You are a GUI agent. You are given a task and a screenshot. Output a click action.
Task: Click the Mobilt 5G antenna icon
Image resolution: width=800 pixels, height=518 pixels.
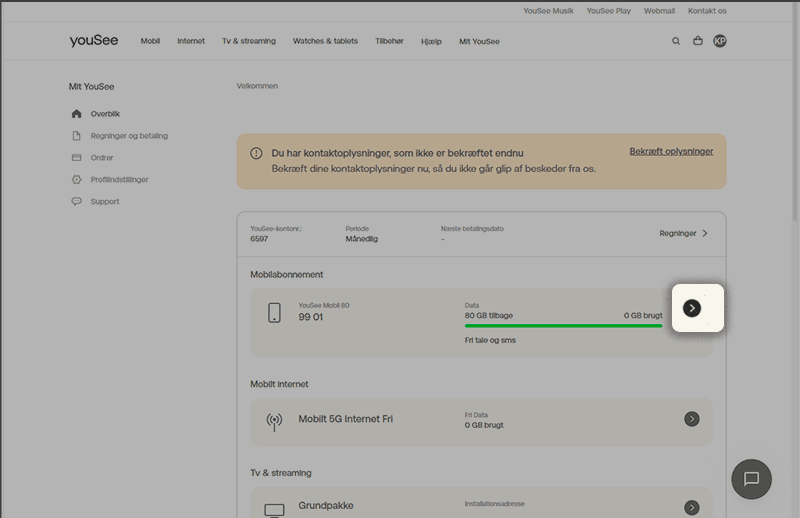click(x=274, y=421)
